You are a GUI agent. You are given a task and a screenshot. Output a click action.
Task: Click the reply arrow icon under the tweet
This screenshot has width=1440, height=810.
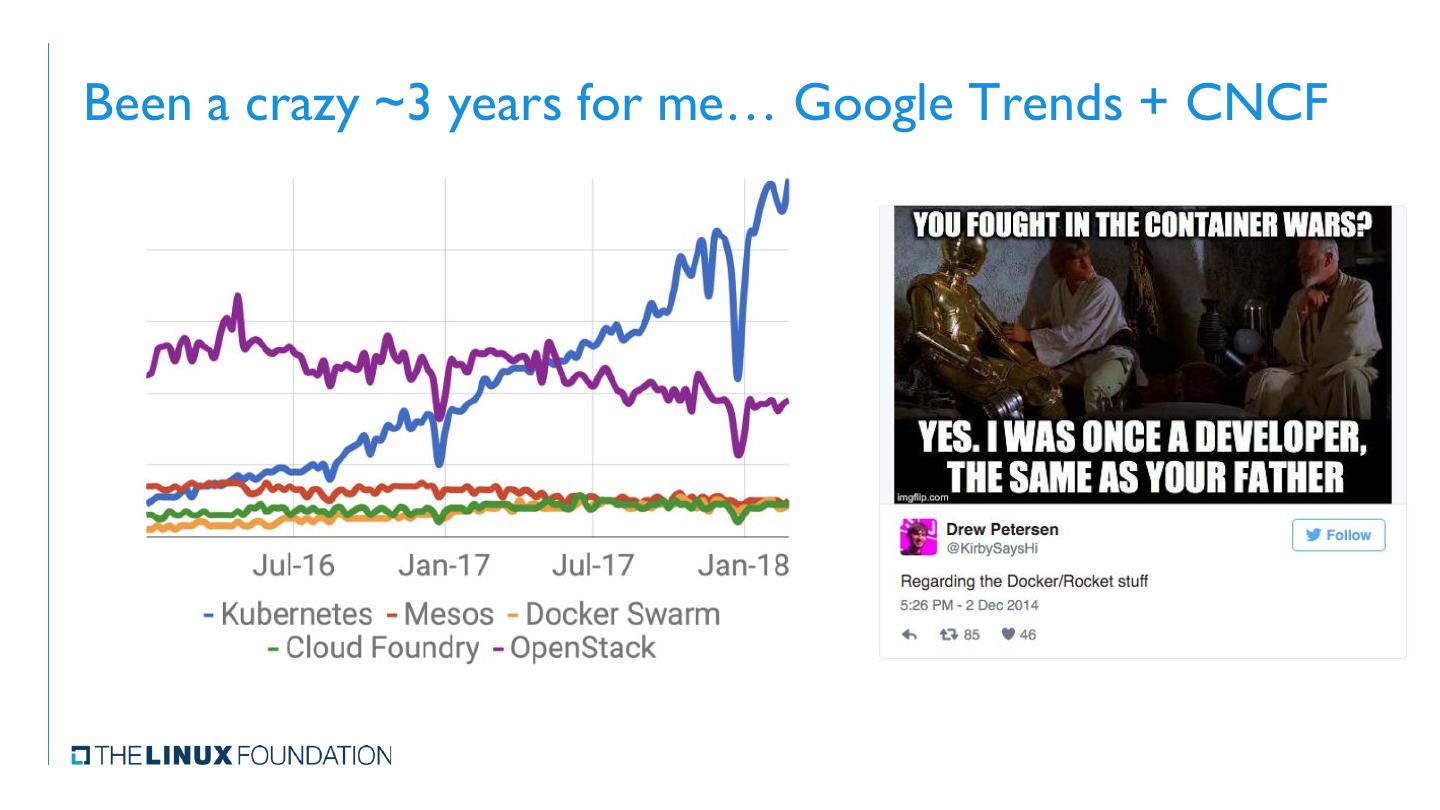(x=909, y=635)
